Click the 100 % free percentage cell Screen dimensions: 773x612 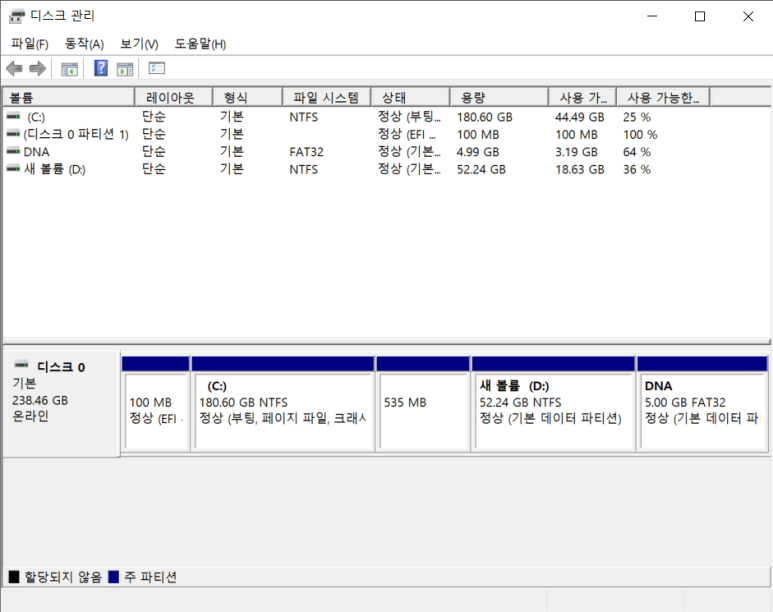point(640,135)
